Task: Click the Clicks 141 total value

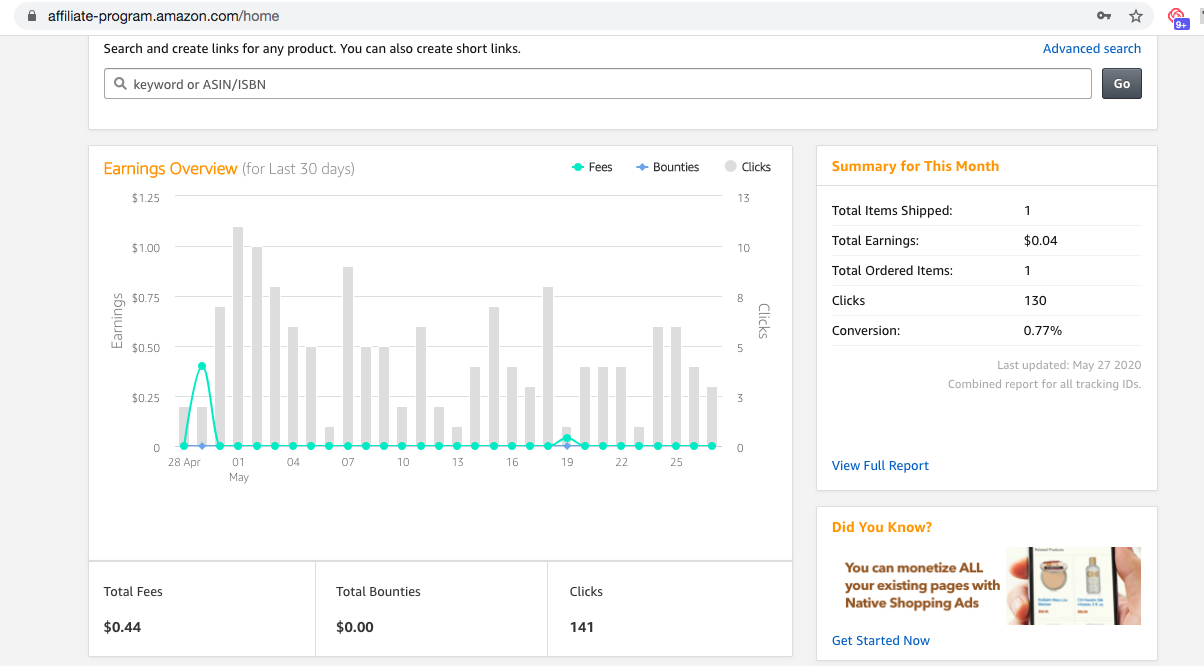Action: [x=582, y=627]
